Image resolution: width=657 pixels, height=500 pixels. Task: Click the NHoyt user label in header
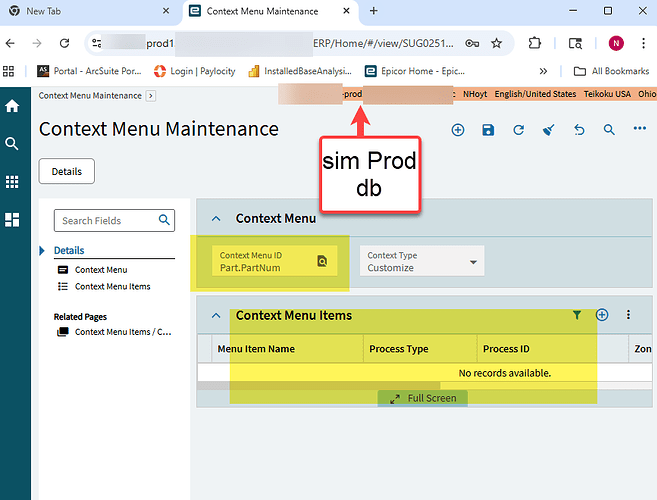pos(475,94)
